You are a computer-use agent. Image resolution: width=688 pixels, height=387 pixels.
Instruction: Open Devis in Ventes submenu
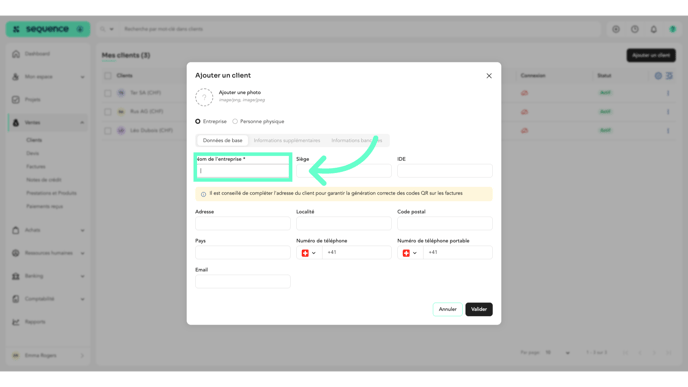coord(32,154)
